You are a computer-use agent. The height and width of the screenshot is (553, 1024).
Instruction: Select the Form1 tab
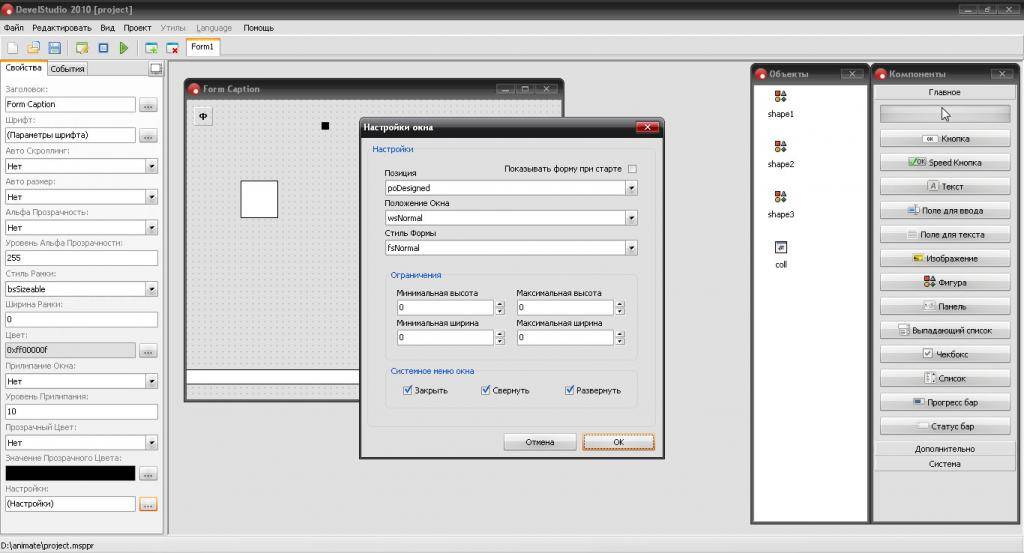[x=202, y=47]
